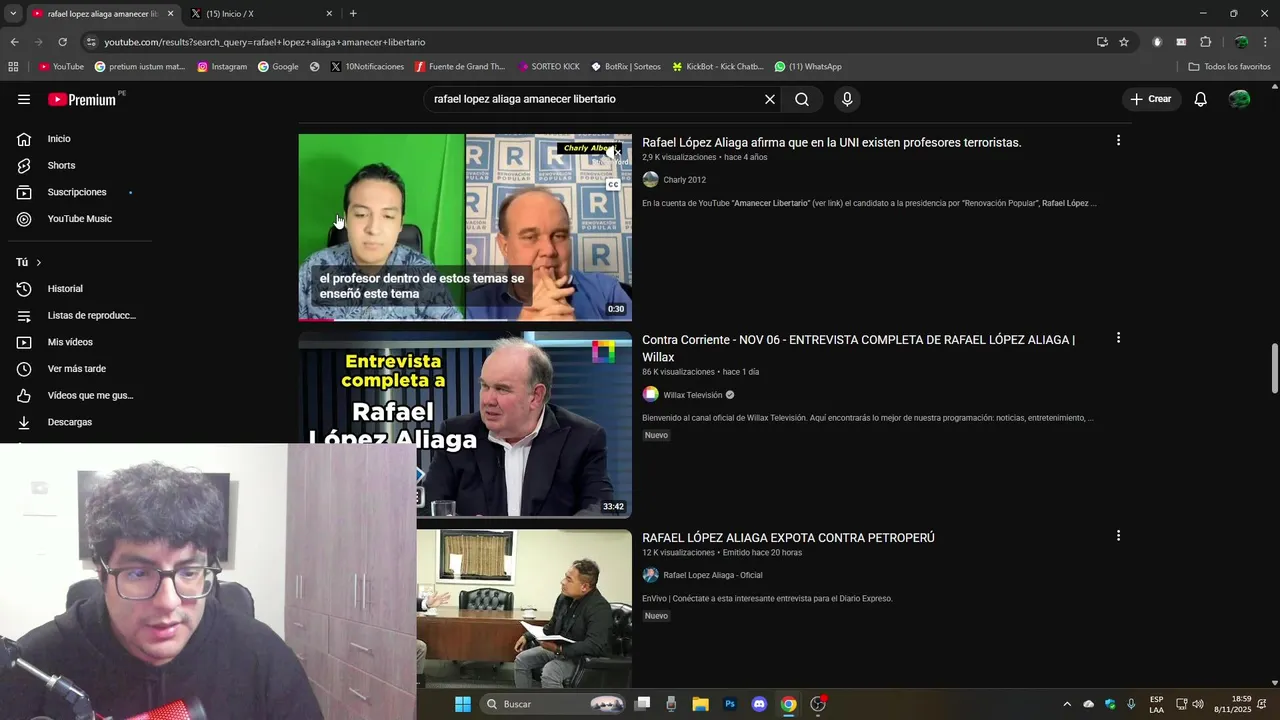Open YouTube notifications bell
Viewport: 1280px width, 720px height.
[1201, 99]
